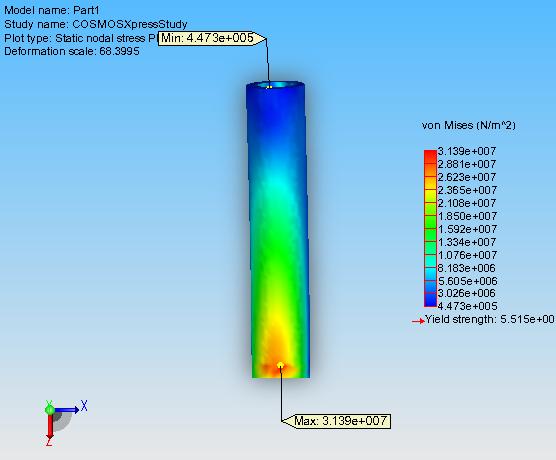
Task: Click the maximum stress node marker on the tube
Action: (x=280, y=365)
